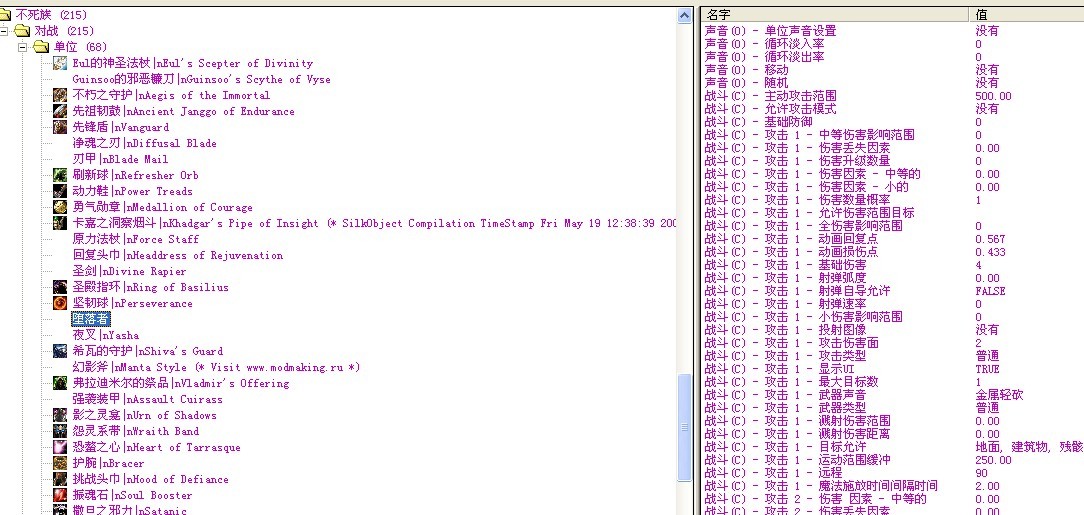Select the Ancient Janggo of Endurance icon
Viewport: 1084px width, 515px height.
60,111
